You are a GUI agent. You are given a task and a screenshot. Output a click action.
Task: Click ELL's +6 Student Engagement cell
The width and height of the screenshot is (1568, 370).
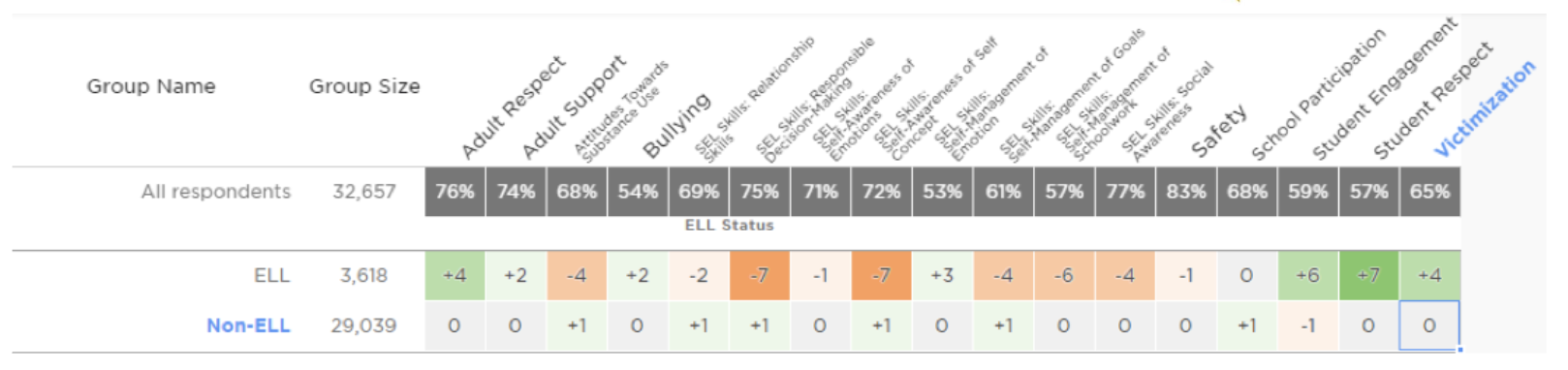click(1307, 276)
